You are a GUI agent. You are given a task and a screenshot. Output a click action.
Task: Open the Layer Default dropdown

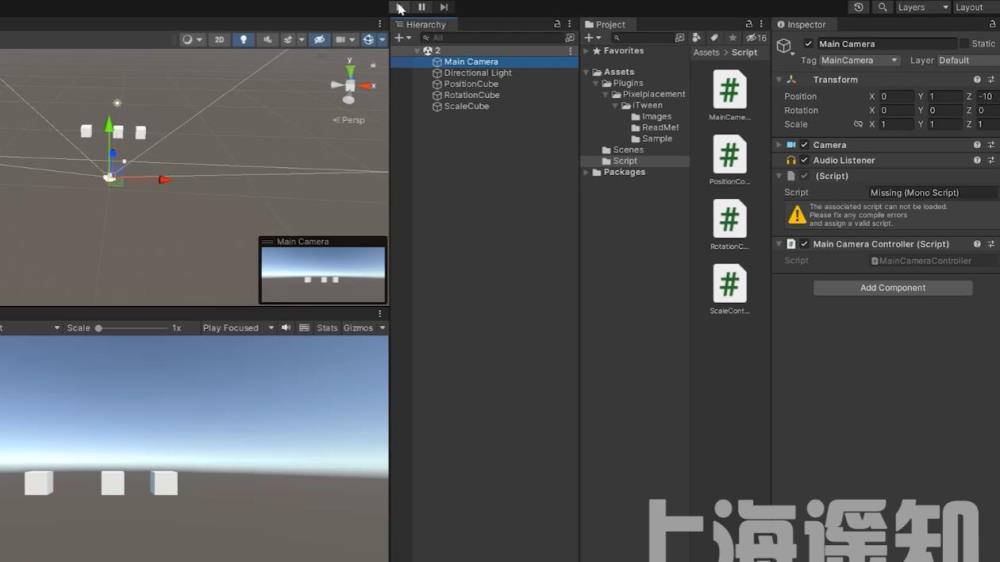[x=967, y=60]
